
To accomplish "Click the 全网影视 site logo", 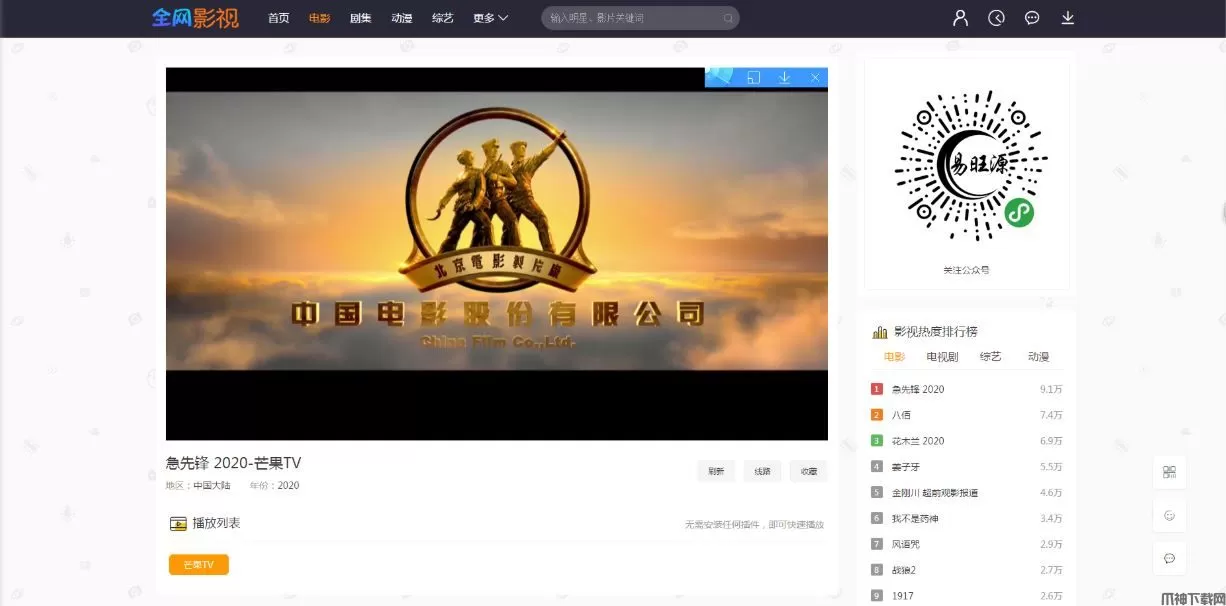I will (x=195, y=17).
